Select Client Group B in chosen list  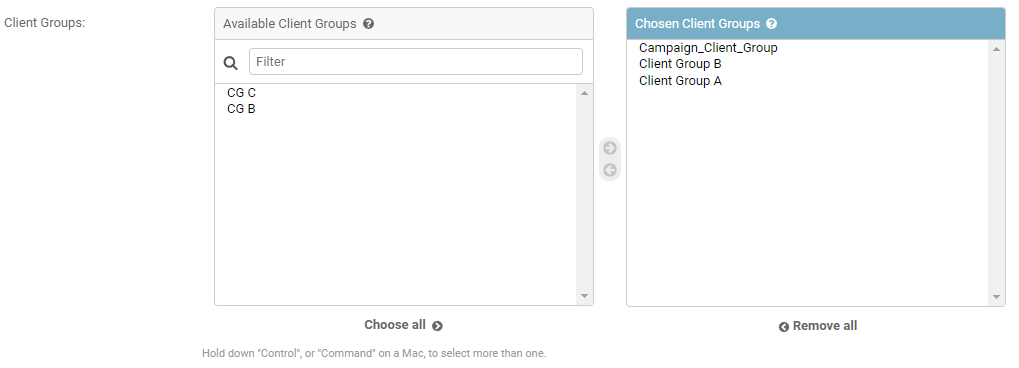pyautogui.click(x=807, y=64)
